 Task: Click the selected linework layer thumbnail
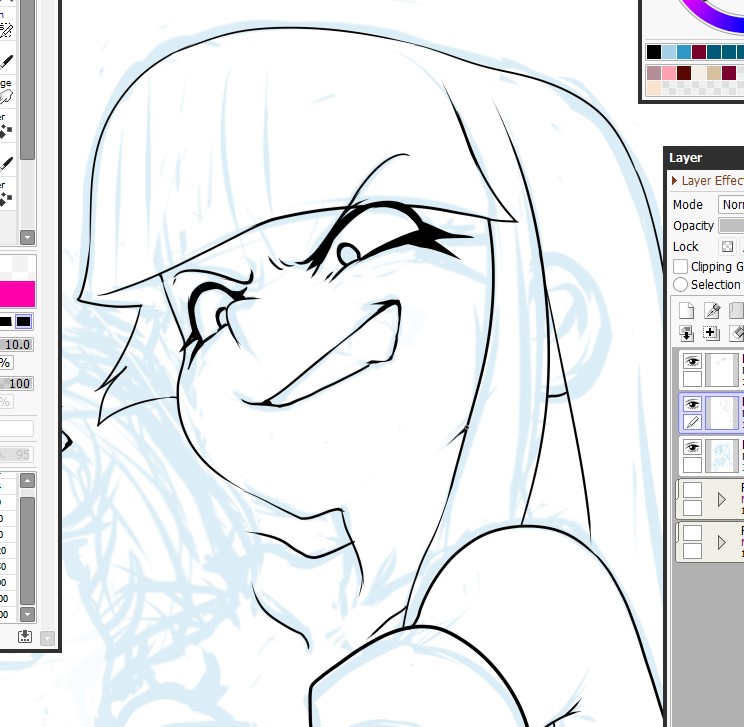tap(721, 413)
